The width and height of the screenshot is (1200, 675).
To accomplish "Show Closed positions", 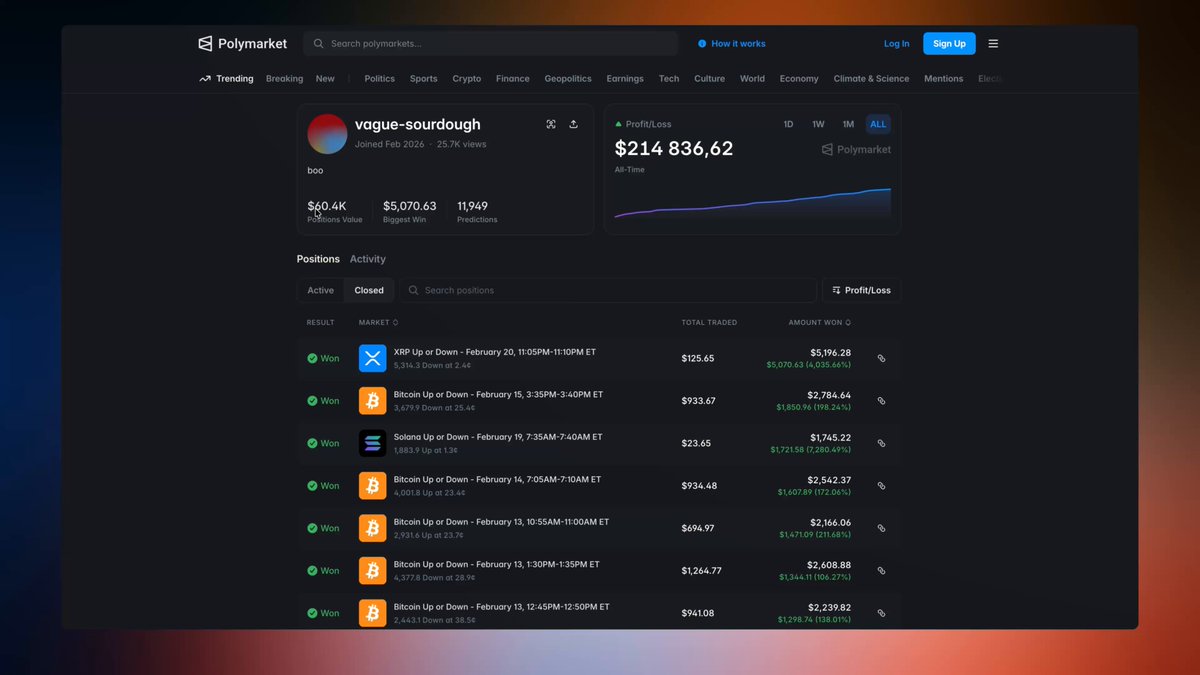I will coord(369,290).
